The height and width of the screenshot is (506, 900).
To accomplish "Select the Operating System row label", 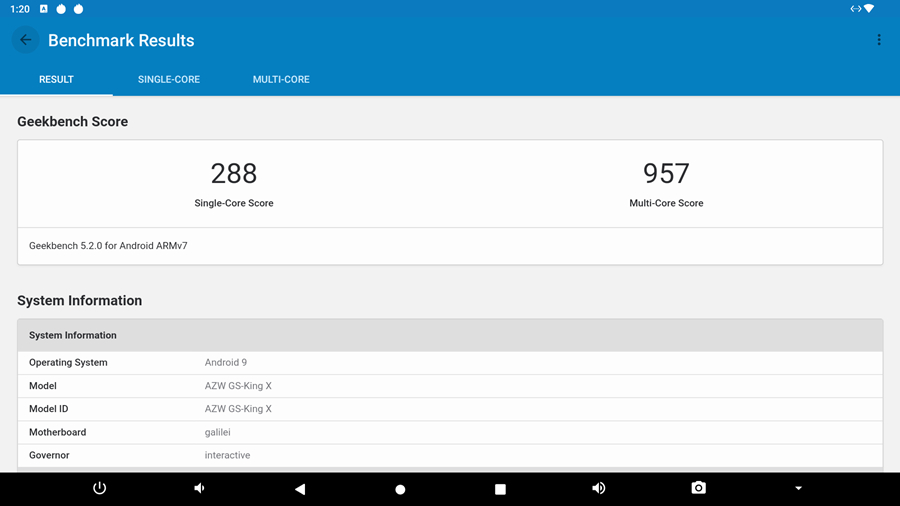I will point(68,363).
